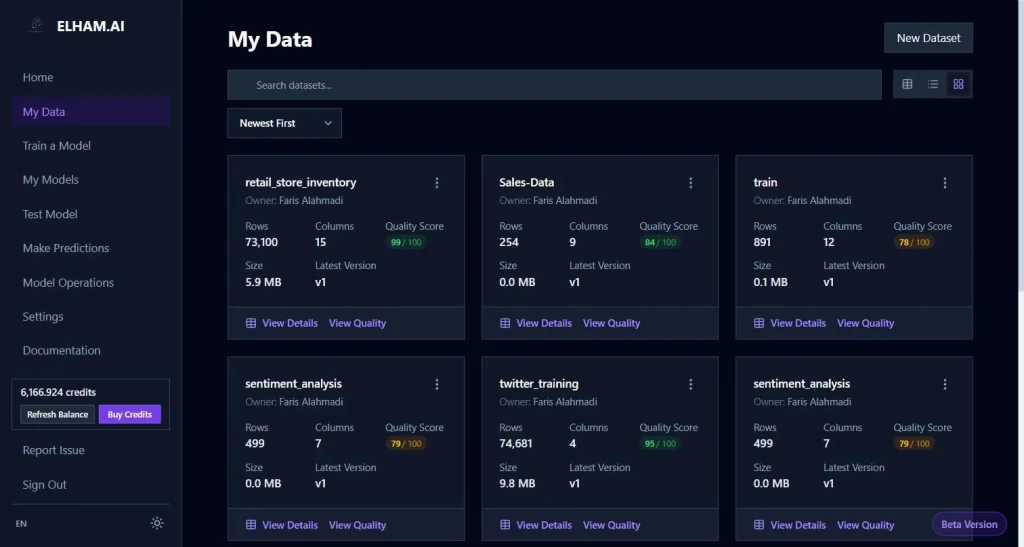Click the ELHAM.AI logo icon
The height and width of the screenshot is (547, 1024).
(37, 26)
